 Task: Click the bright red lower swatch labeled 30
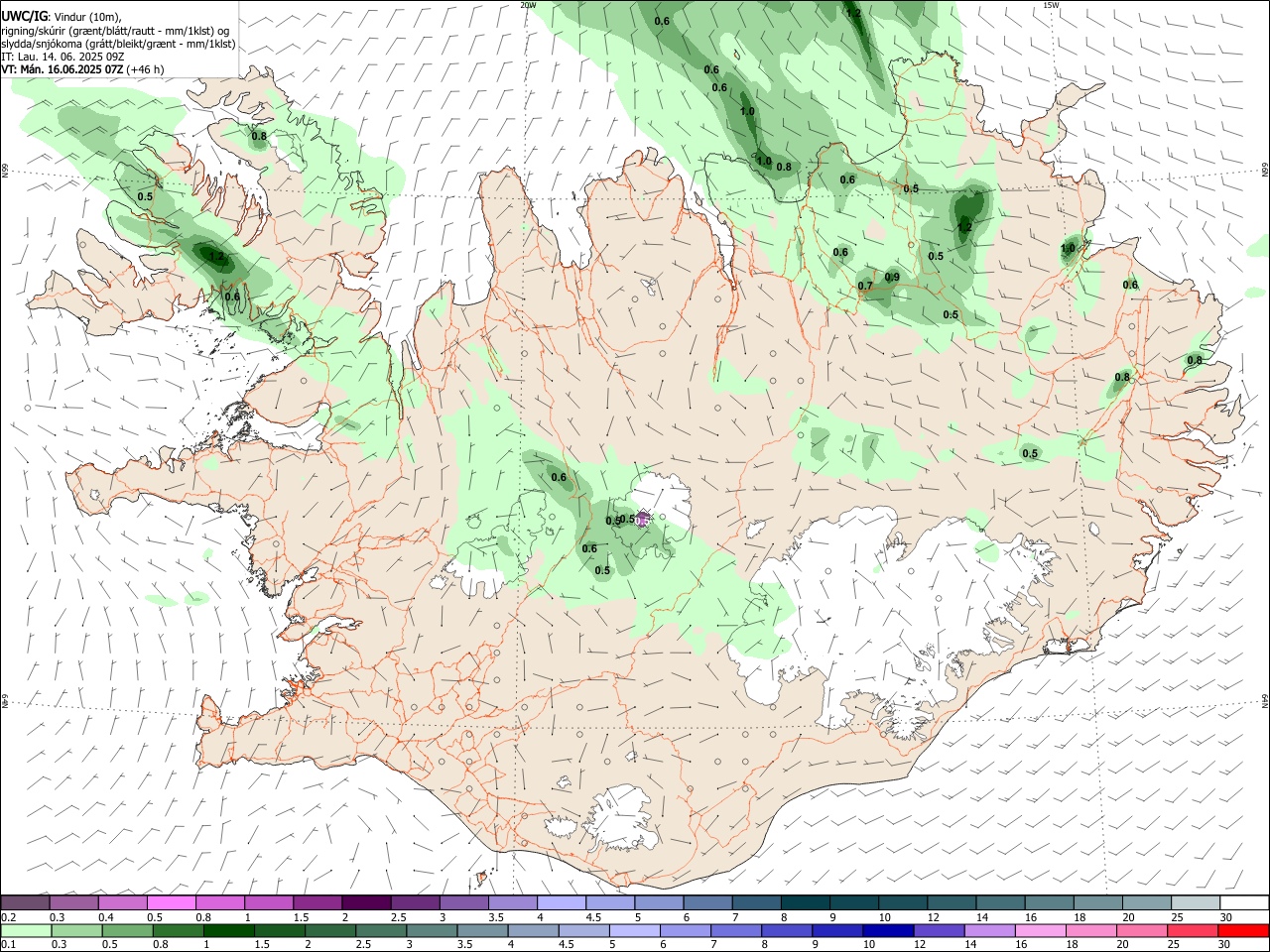point(1242,930)
